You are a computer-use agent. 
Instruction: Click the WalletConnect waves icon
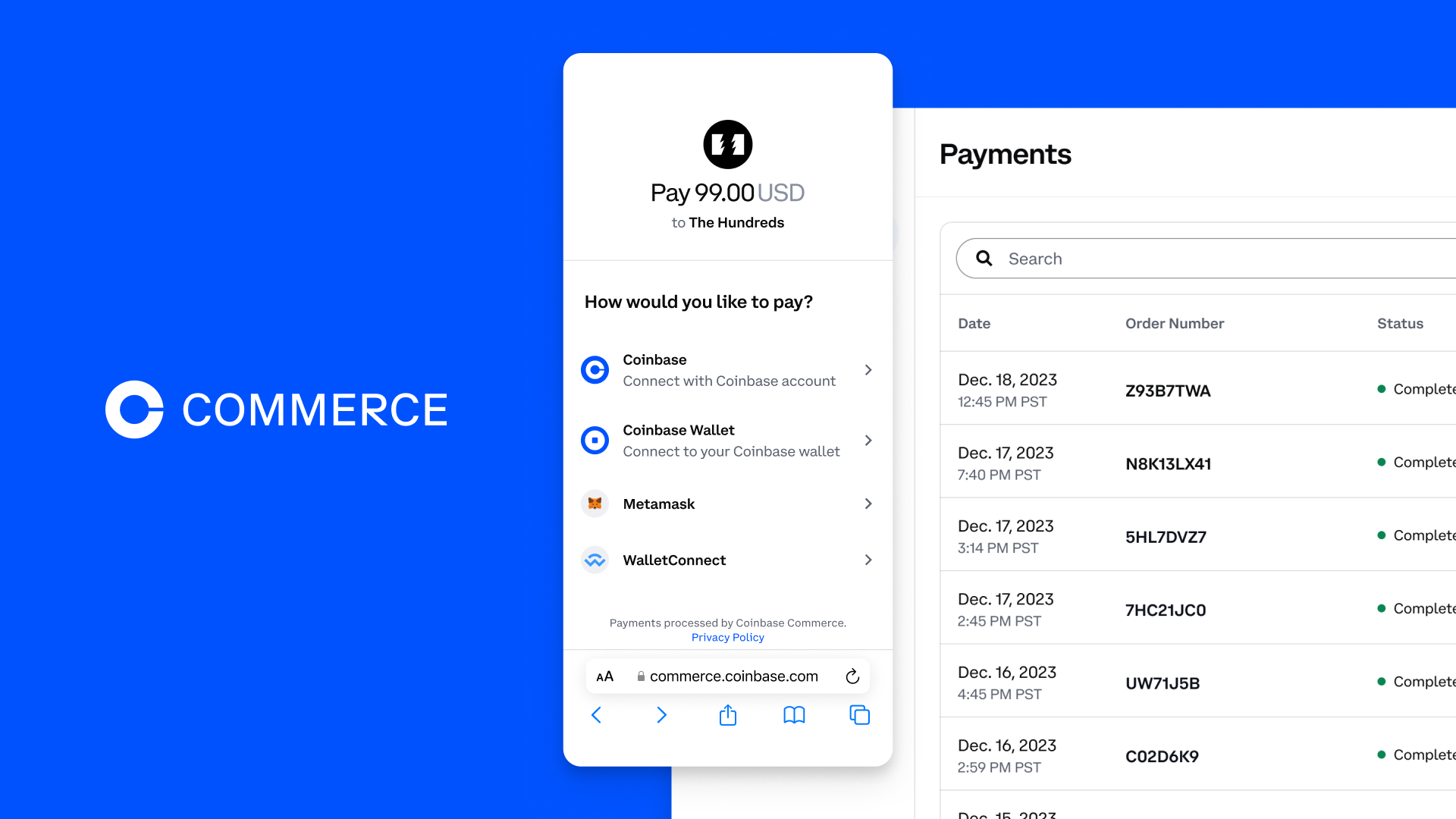click(595, 560)
